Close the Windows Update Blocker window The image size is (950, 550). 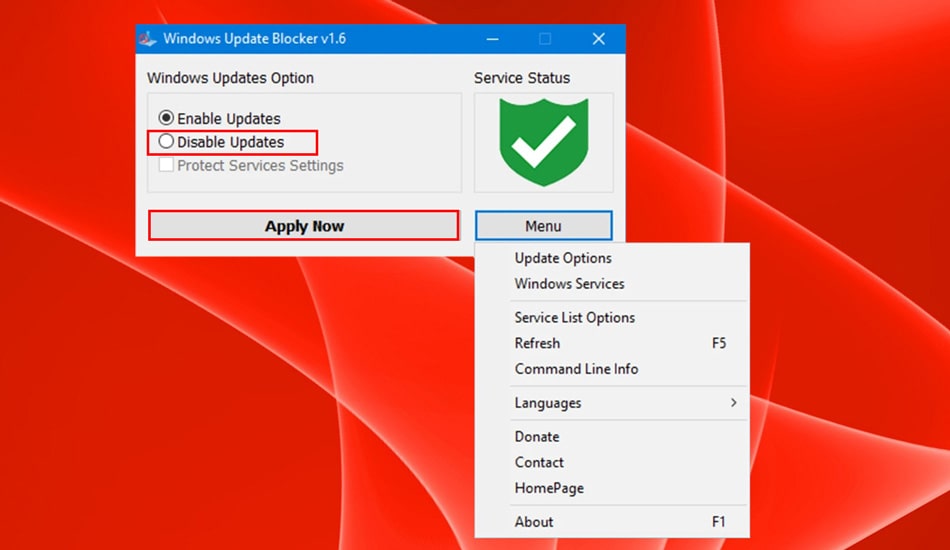tap(599, 39)
